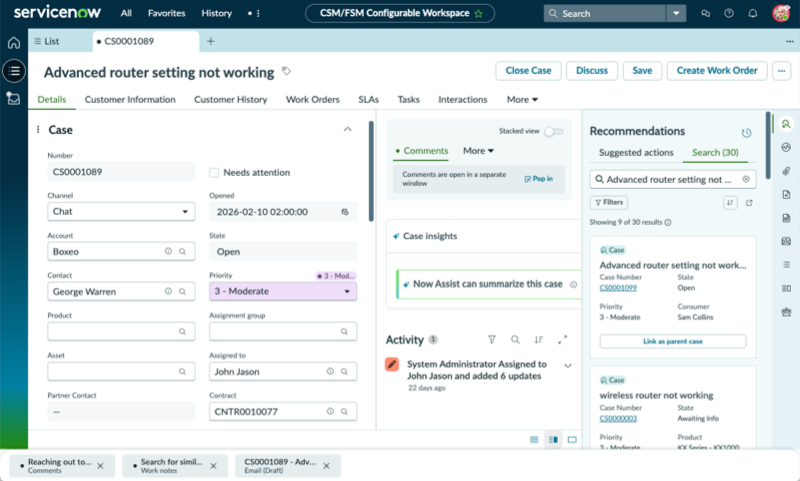Open the search scope dropdown arrow in header
The height and width of the screenshot is (481, 800).
676,14
